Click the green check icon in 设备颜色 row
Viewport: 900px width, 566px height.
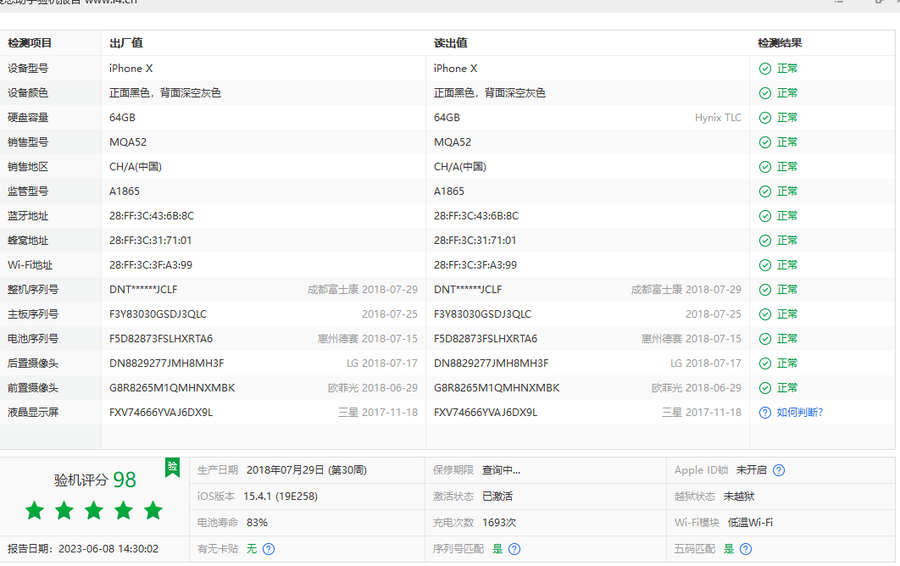765,93
